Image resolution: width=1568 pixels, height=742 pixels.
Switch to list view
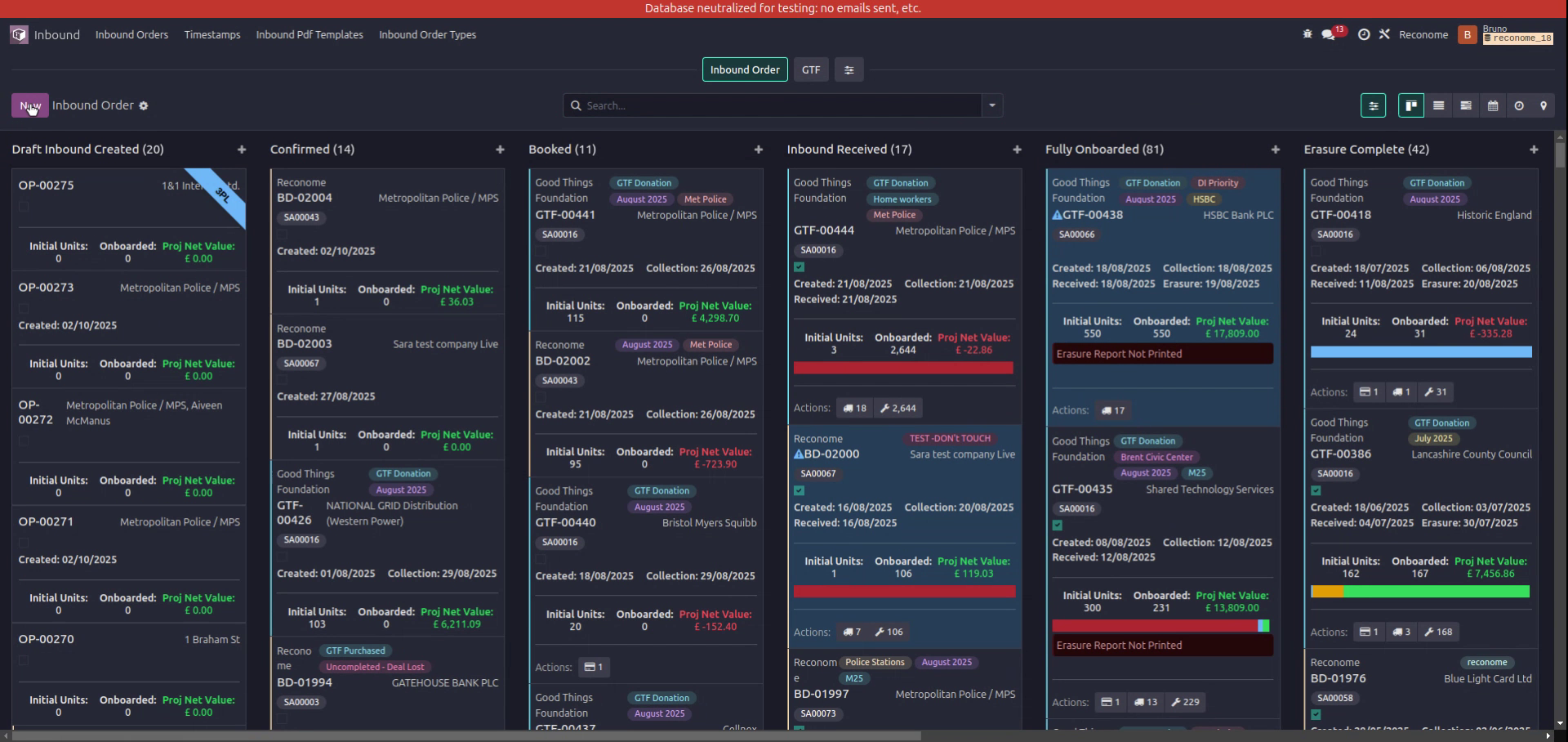pyautogui.click(x=1439, y=105)
